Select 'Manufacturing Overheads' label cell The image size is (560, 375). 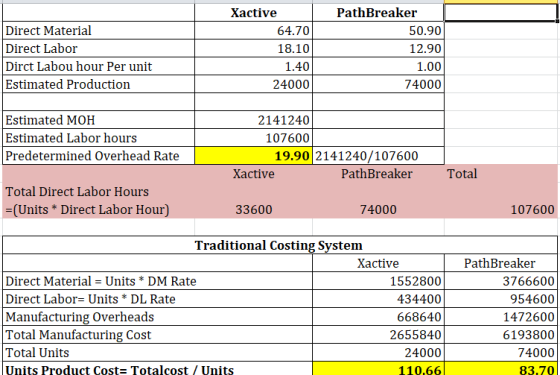click(x=158, y=317)
